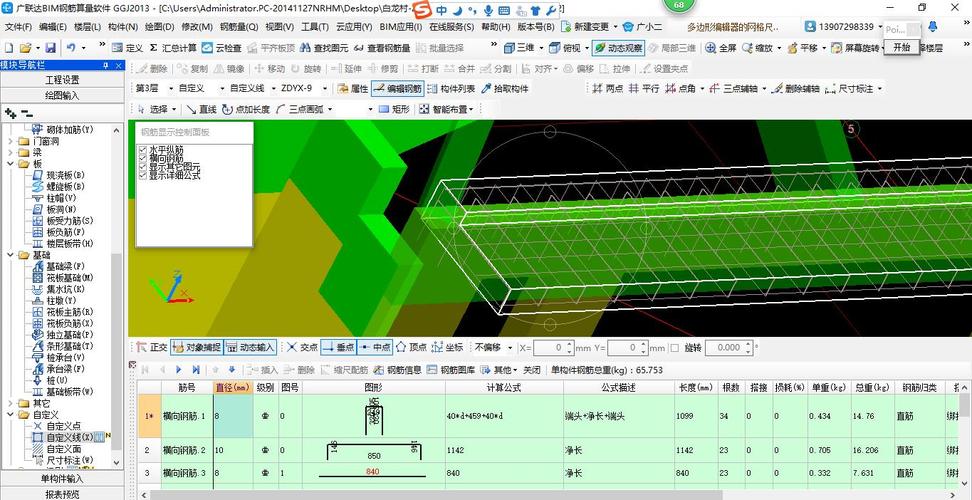972x500 pixels.
Task: Open the BIM应用(I) menu
Action: tap(400, 27)
